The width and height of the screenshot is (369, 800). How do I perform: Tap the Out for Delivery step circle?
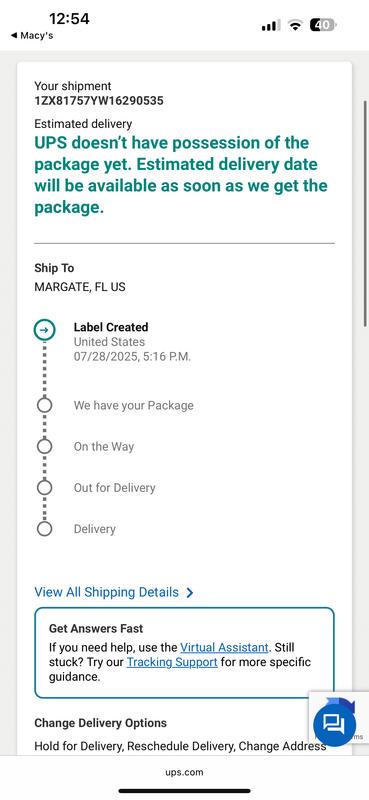(44, 488)
